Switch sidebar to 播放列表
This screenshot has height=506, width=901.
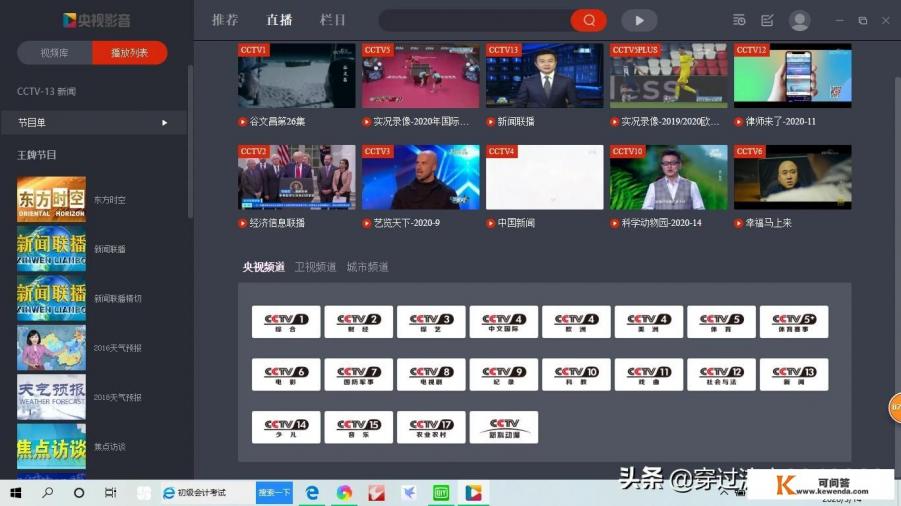coord(130,53)
